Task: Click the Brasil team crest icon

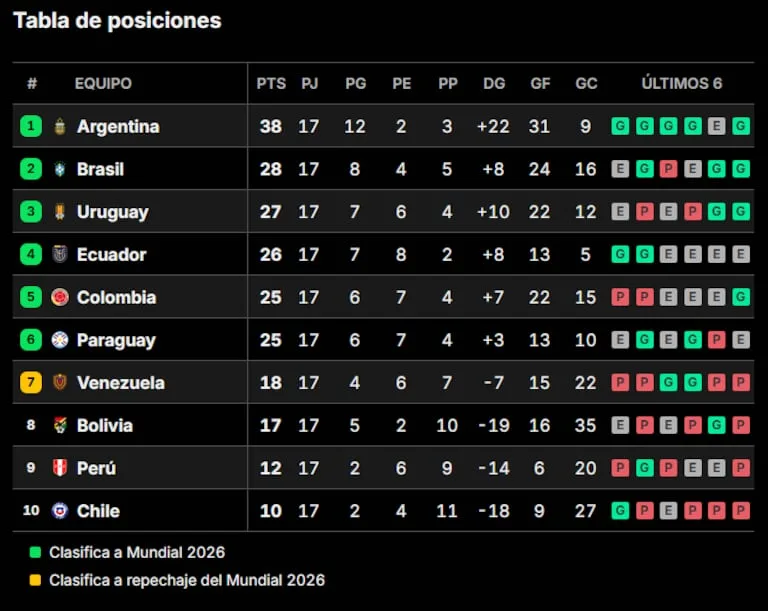Action: click(60, 169)
